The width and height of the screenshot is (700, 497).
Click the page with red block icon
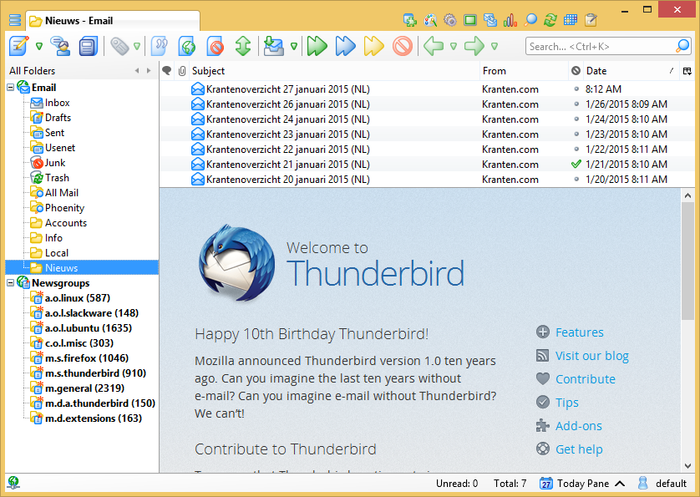[x=215, y=46]
